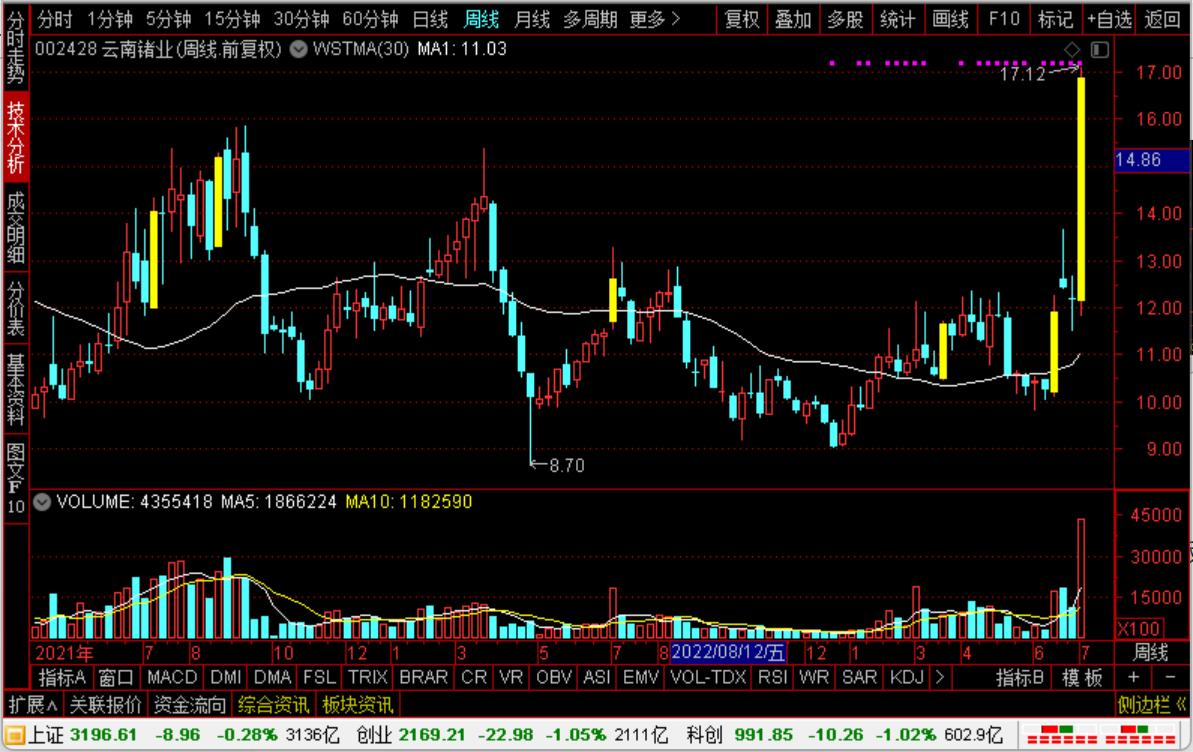Select the RSI indicator
The width and height of the screenshot is (1193, 752).
pos(773,677)
